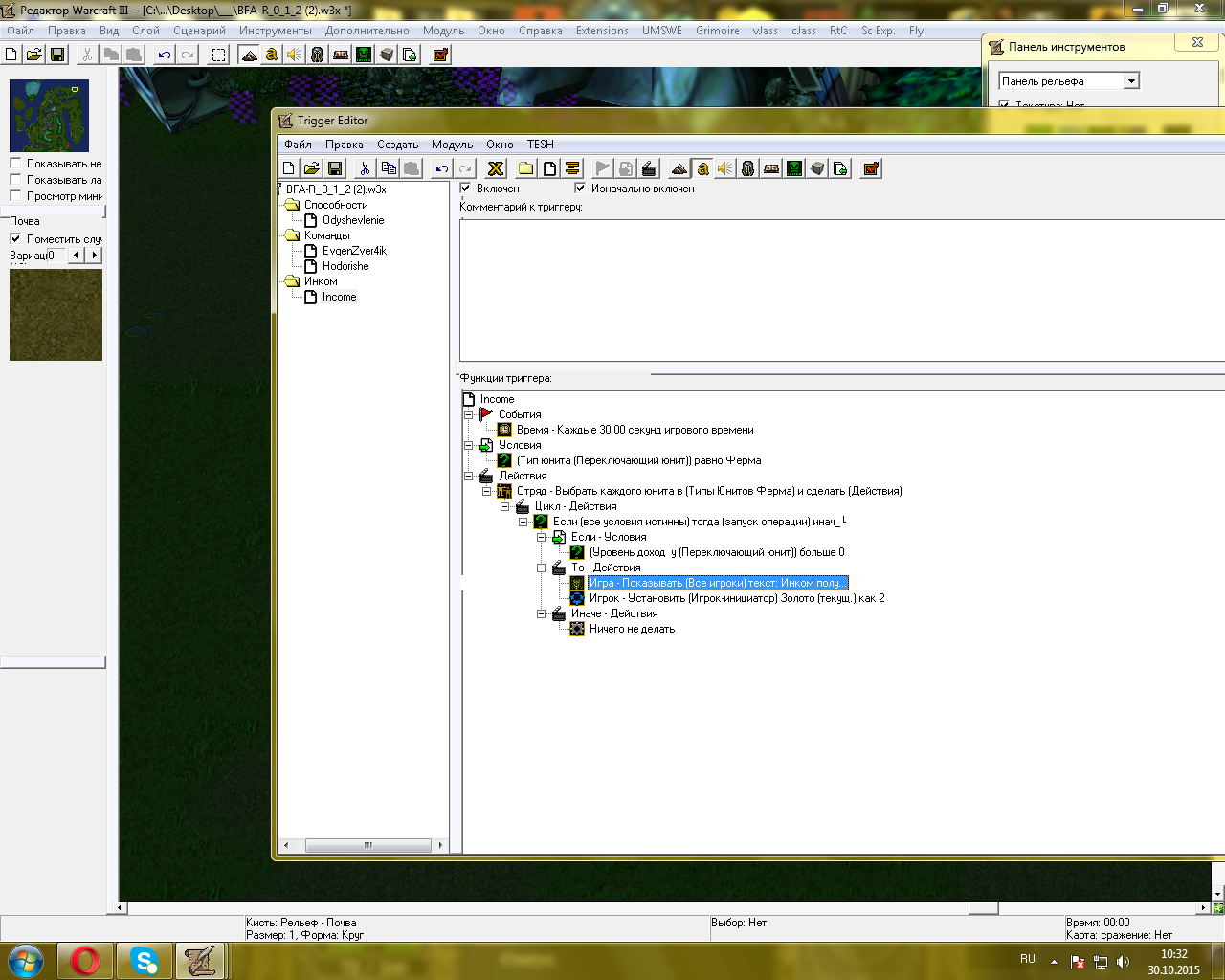Toggle the Включен checkbox
Screen dimensions: 1225x980
pos(466,189)
